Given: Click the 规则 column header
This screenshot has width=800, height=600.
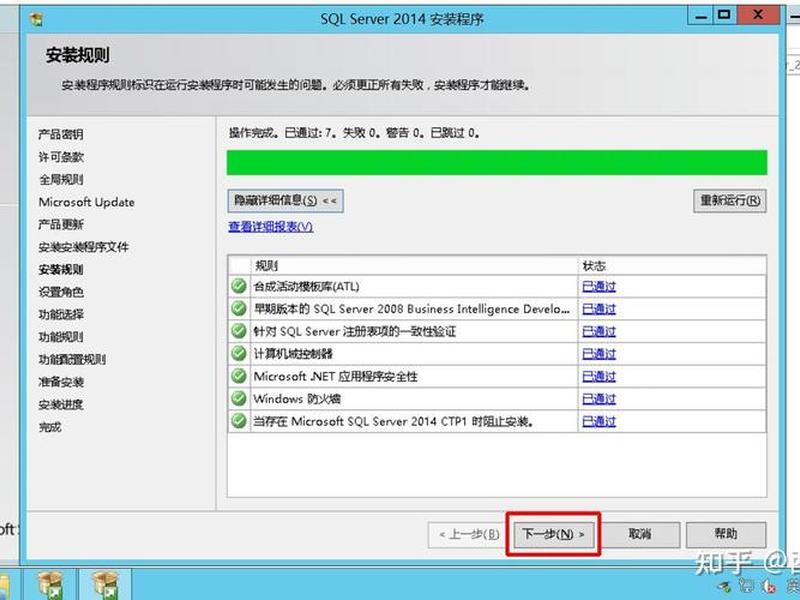Looking at the screenshot, I should coord(414,265).
